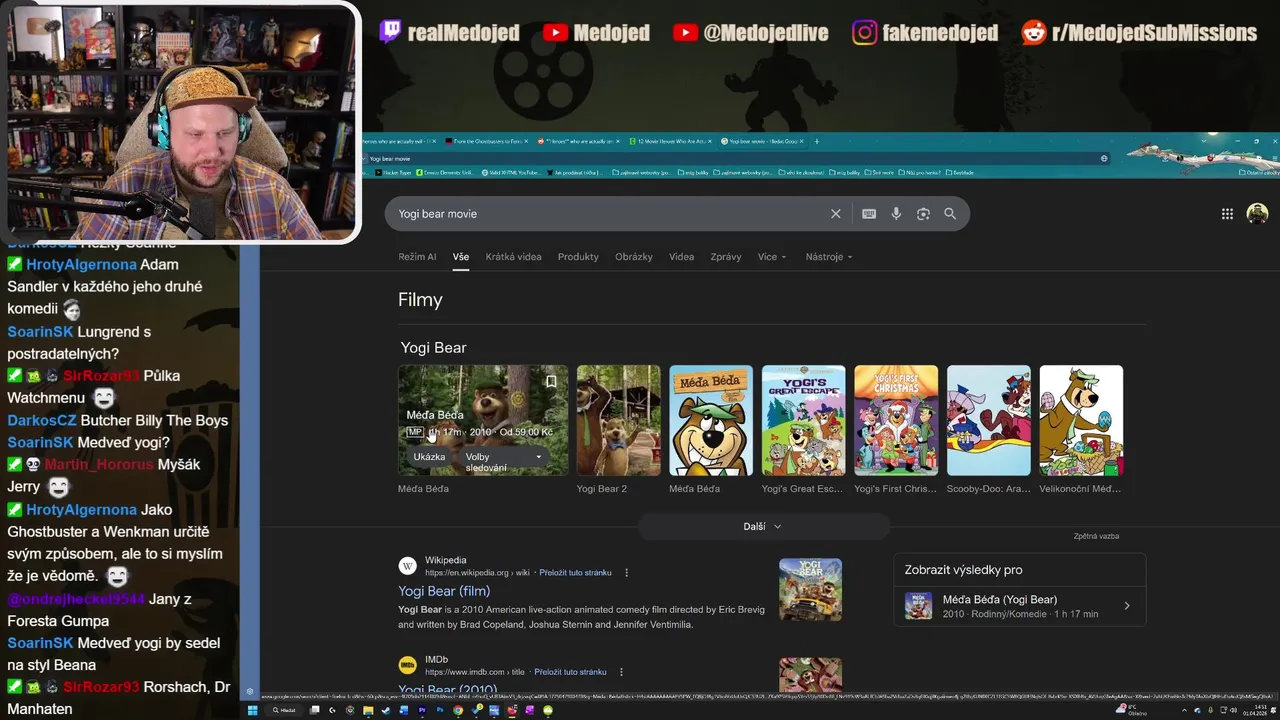The height and width of the screenshot is (720, 1280).
Task: Switch to the Videa tab
Action: (681, 257)
